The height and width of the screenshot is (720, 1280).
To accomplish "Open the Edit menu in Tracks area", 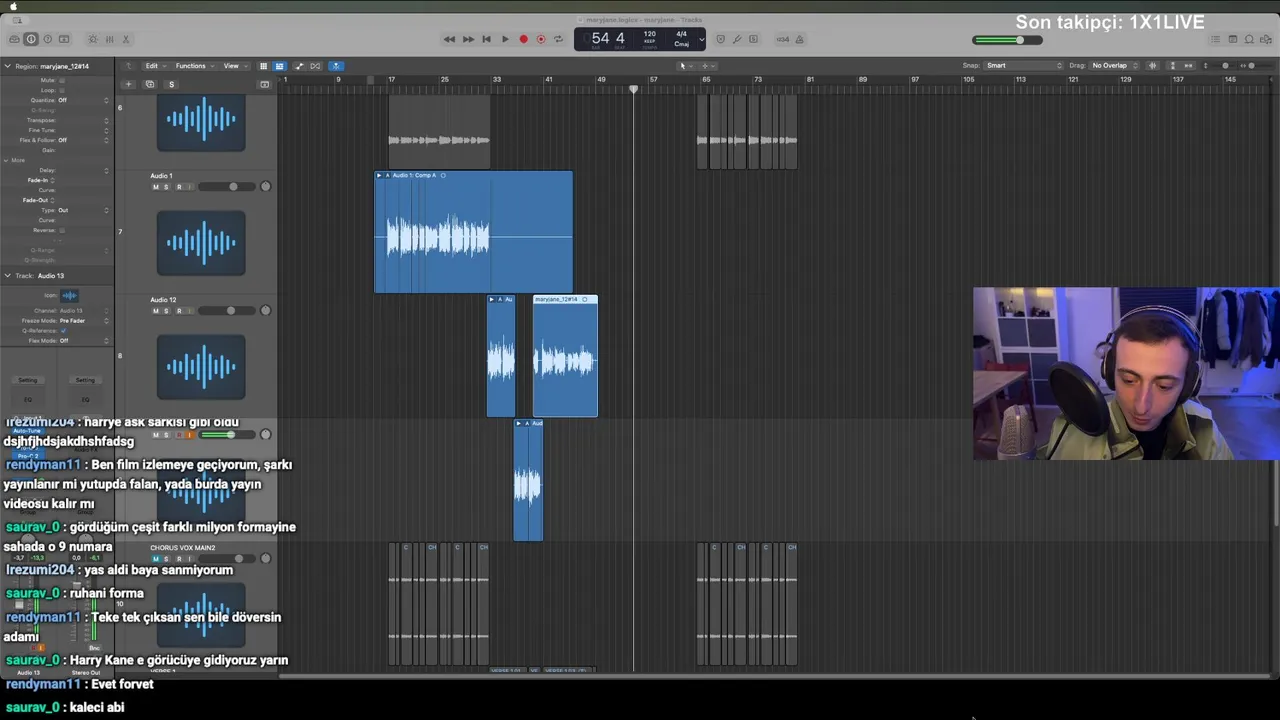I will [155, 66].
